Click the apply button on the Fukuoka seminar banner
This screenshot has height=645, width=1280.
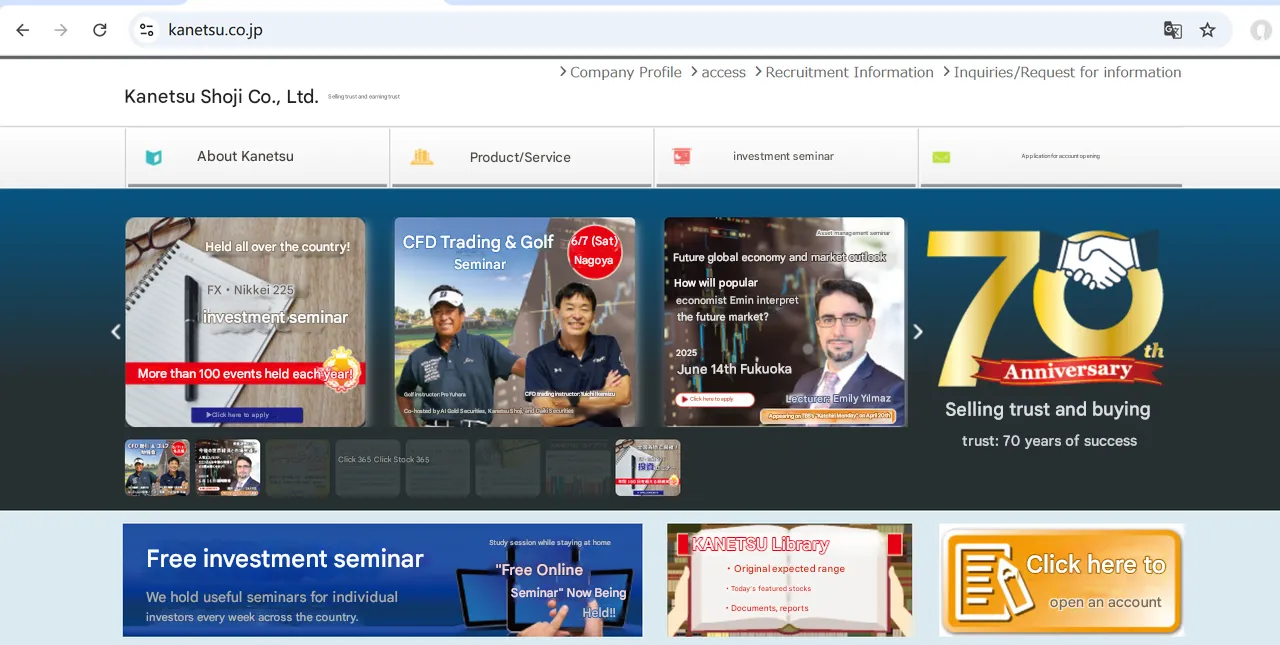(x=715, y=399)
